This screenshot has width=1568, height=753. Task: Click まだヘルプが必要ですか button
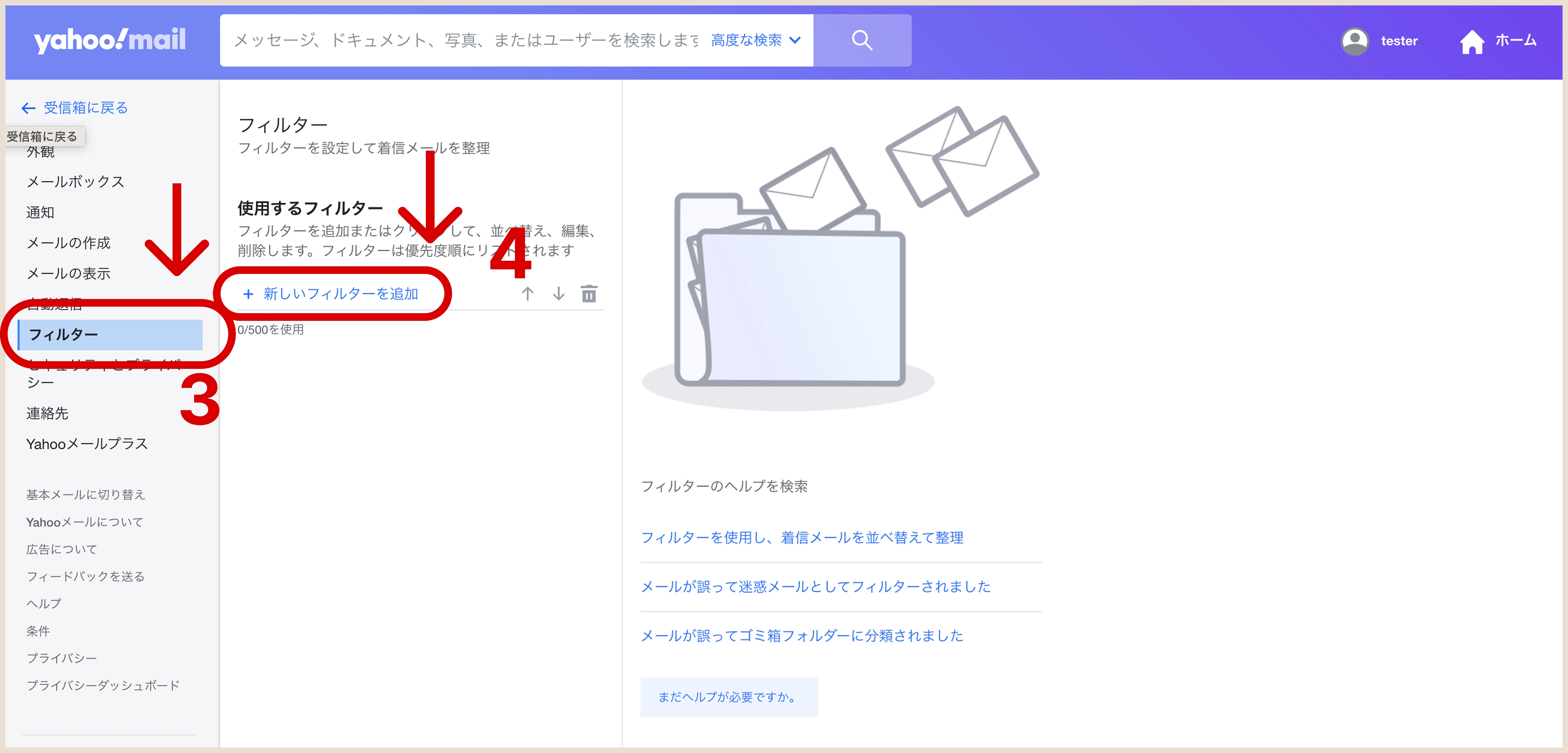729,697
